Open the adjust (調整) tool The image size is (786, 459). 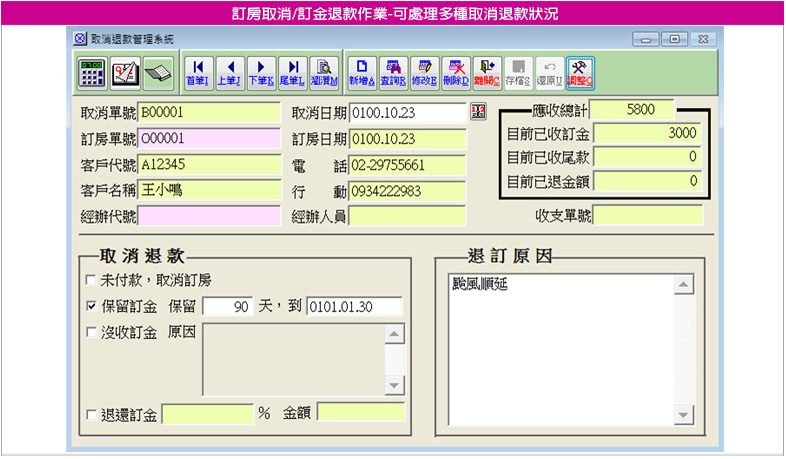click(x=581, y=73)
